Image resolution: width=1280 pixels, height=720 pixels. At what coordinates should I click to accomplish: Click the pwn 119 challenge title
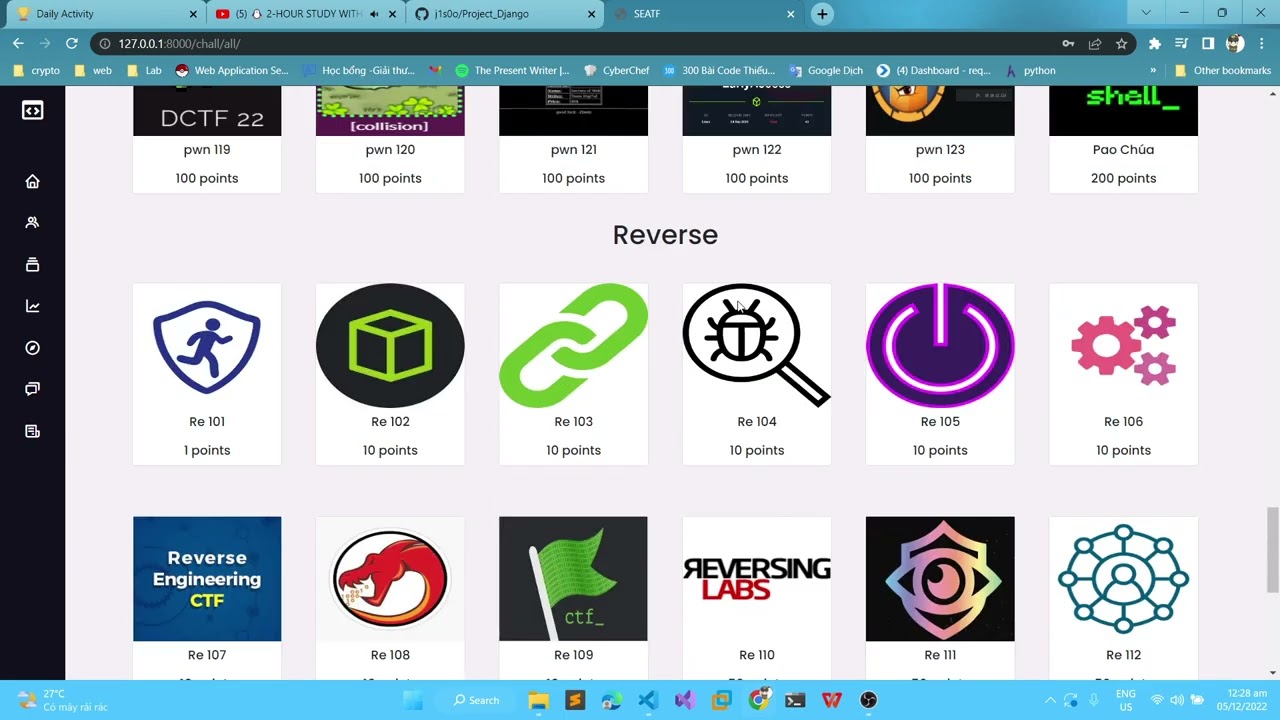click(x=207, y=150)
